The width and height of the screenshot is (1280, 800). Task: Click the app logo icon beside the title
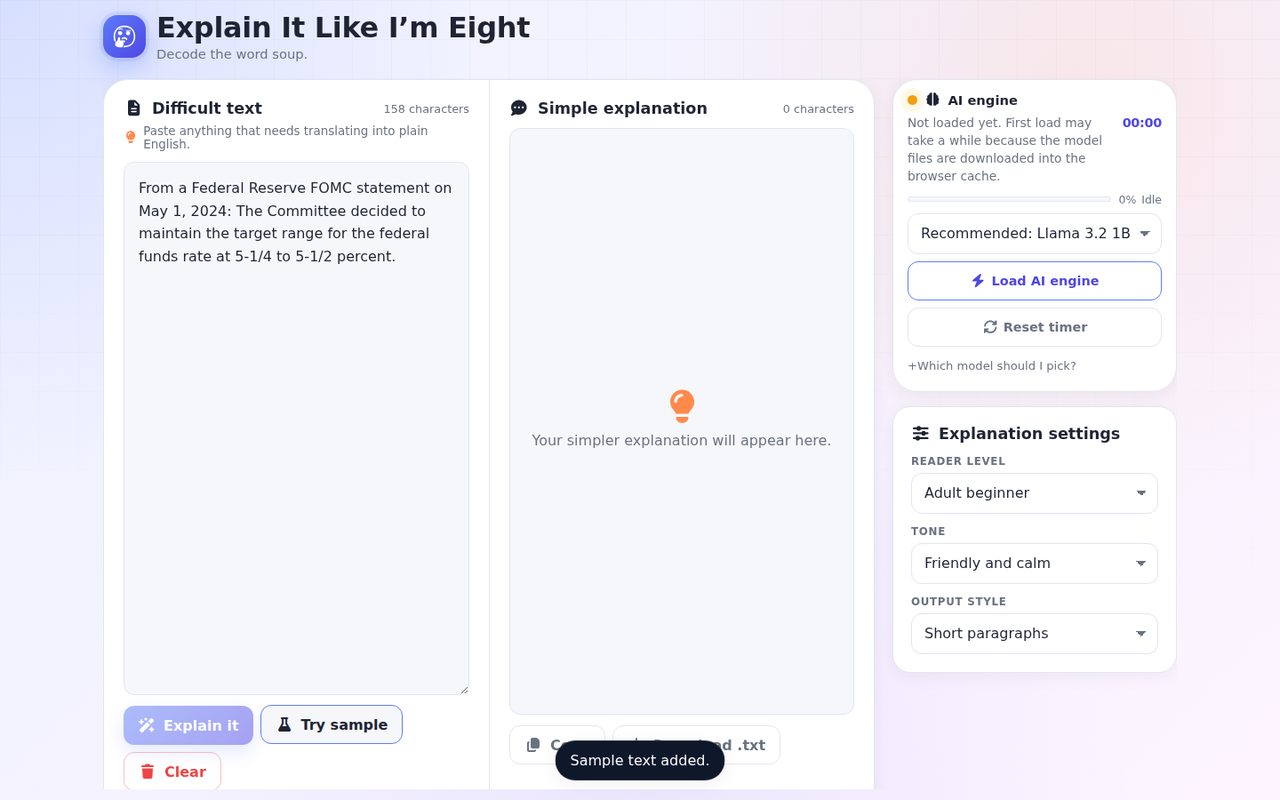[x=124, y=37]
